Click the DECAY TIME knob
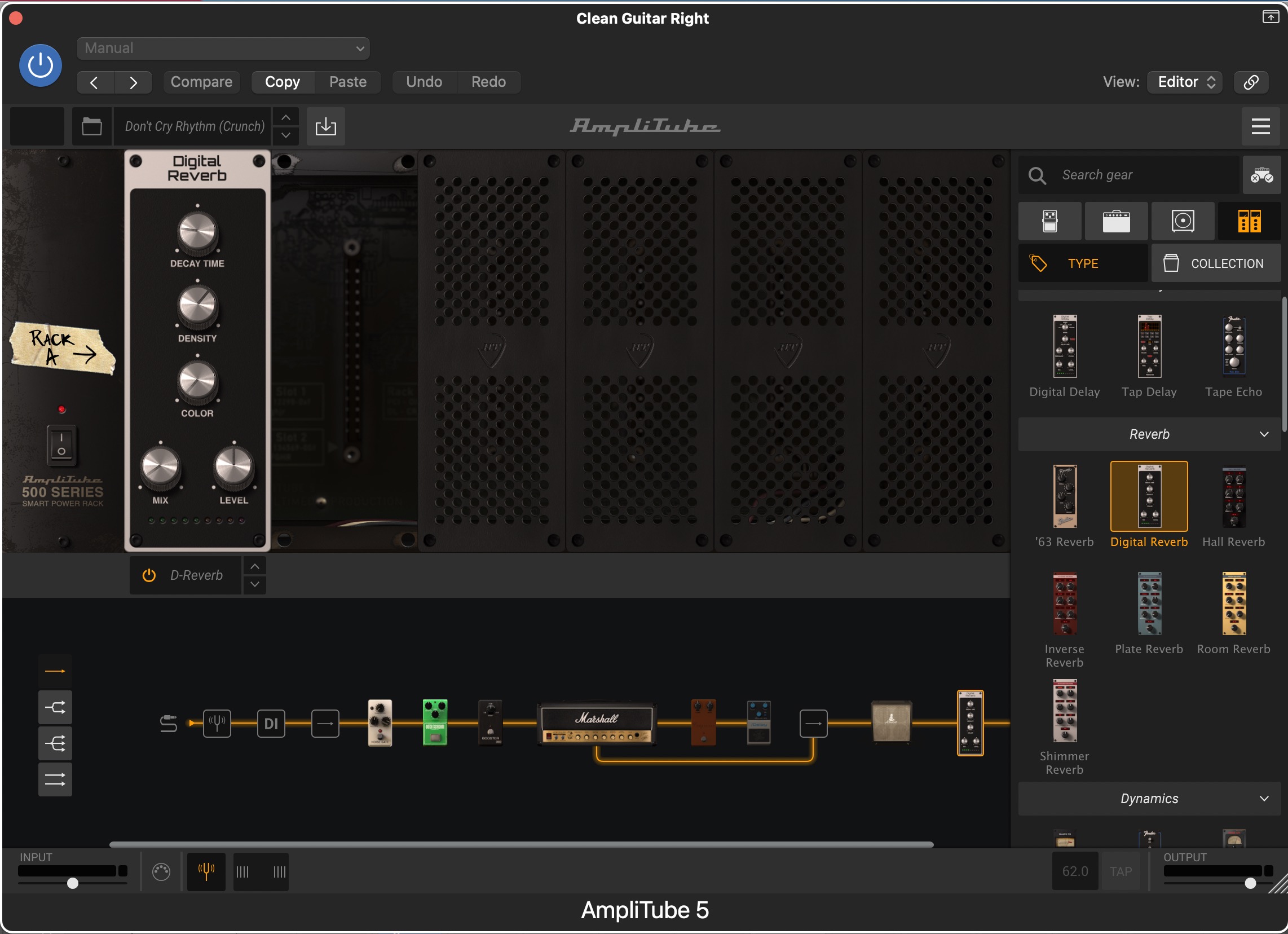1288x934 pixels. (x=197, y=232)
